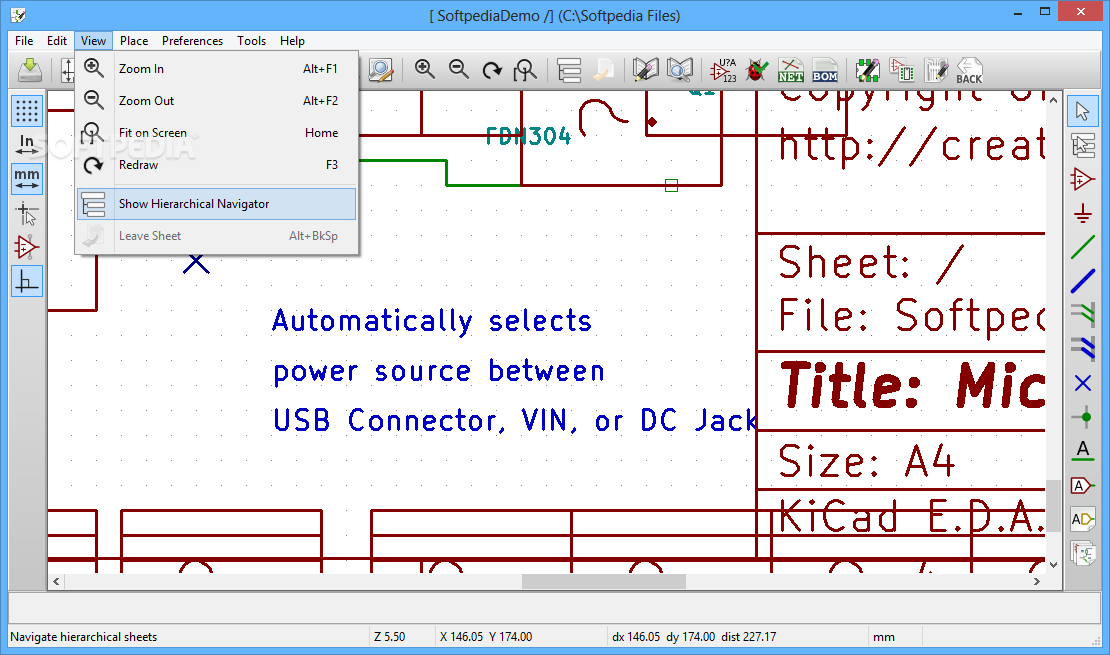Click the BACK import footprint fields icon
The width and height of the screenshot is (1110, 655).
(x=969, y=70)
